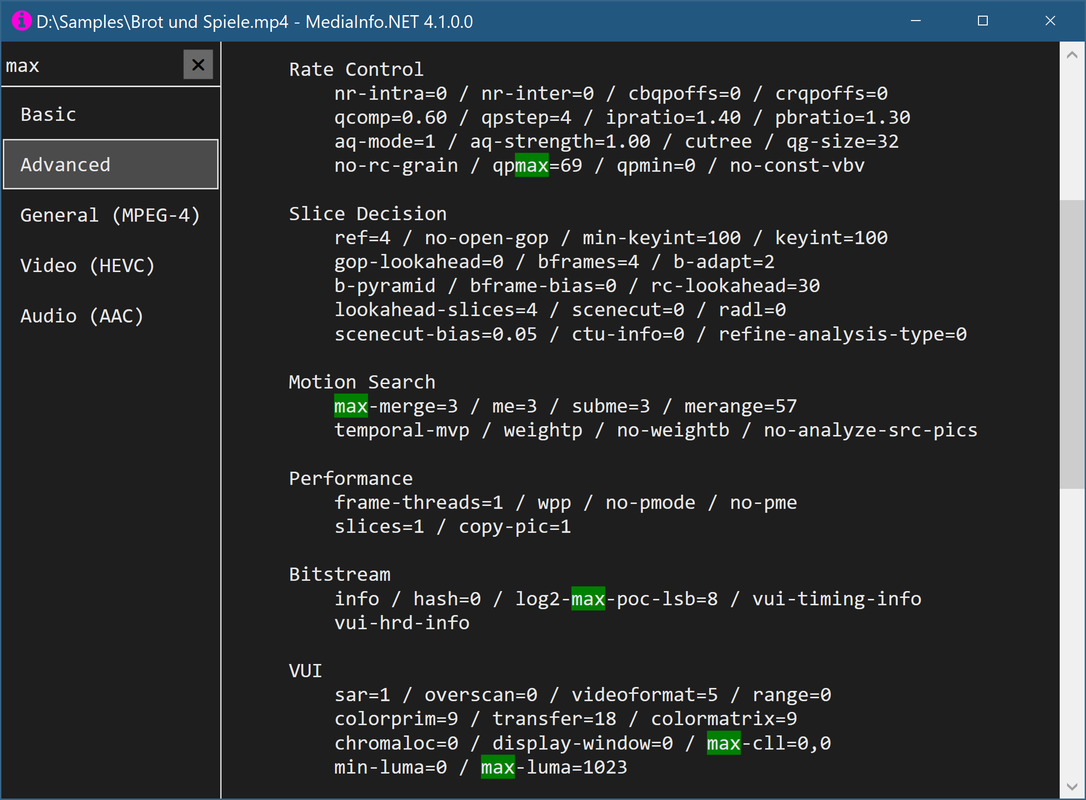Click the scrollbar down arrow
The image size is (1086, 800).
pyautogui.click(x=1072, y=786)
